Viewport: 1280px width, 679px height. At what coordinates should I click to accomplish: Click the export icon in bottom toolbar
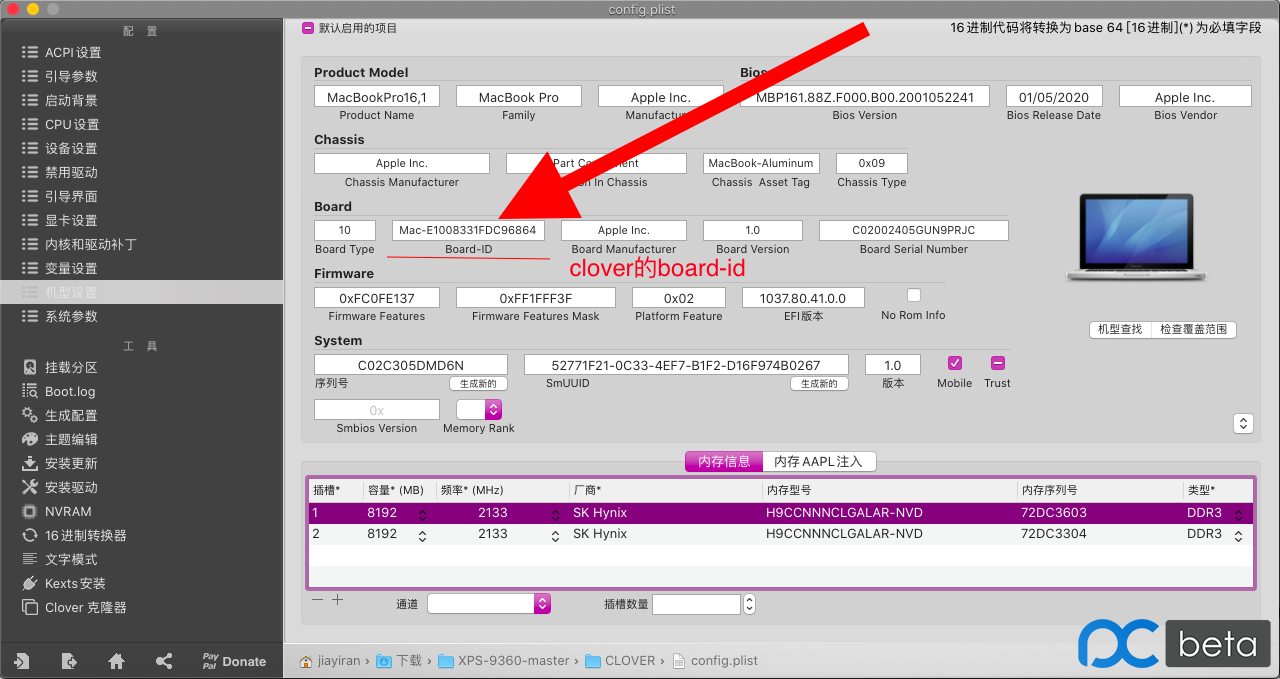pyautogui.click(x=69, y=661)
